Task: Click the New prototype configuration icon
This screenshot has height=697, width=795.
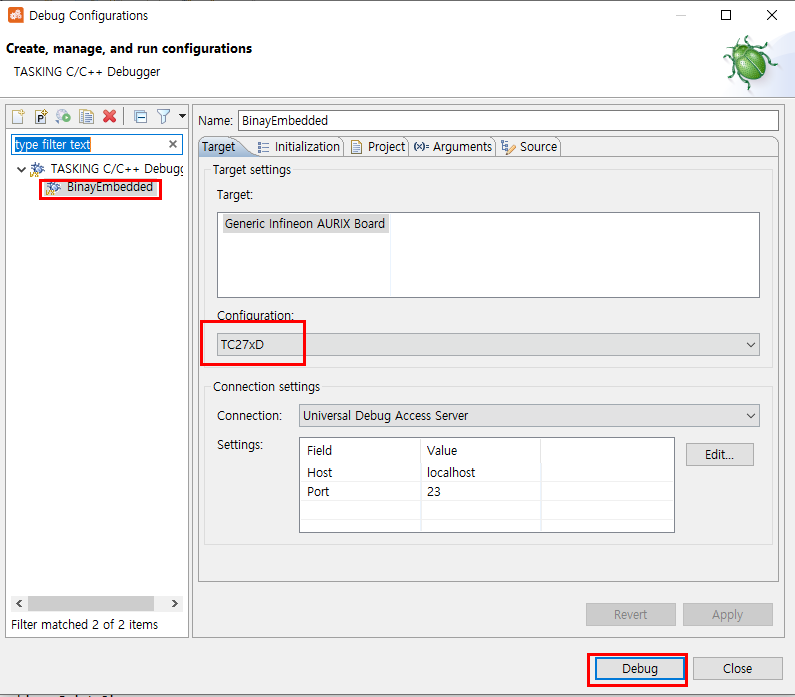Action: (41, 117)
